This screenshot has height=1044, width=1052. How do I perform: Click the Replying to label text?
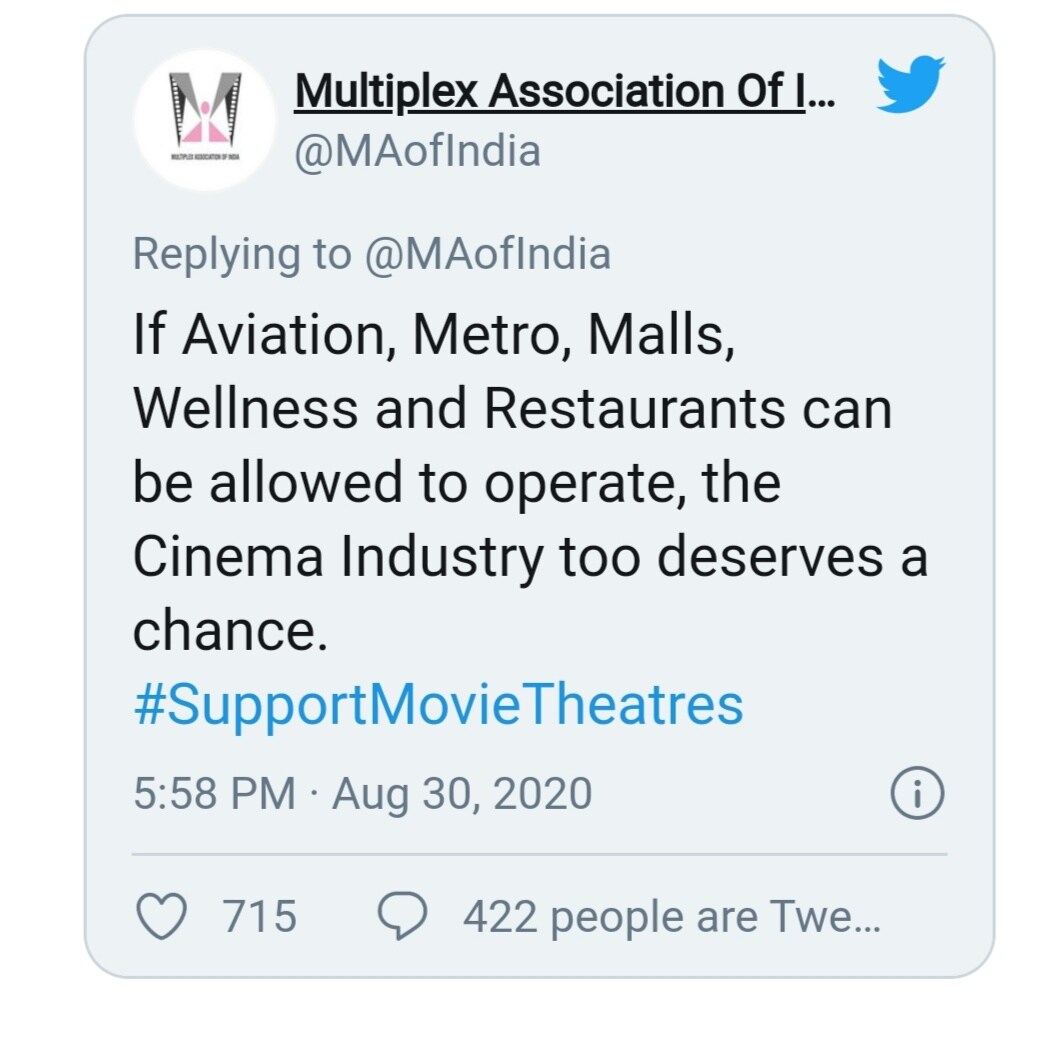point(242,254)
